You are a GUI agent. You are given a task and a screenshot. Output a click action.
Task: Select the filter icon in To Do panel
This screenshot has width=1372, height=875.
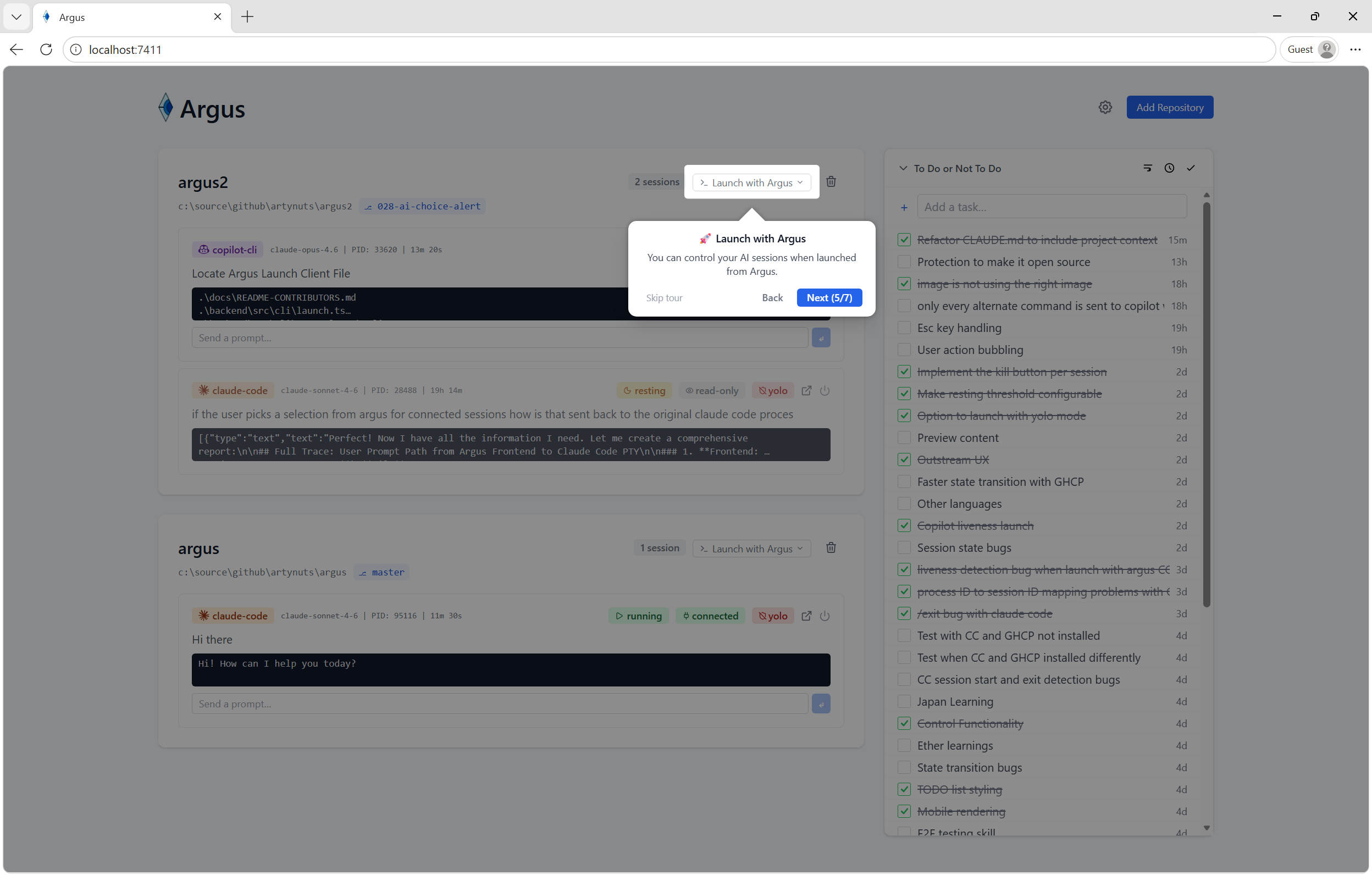click(x=1148, y=168)
